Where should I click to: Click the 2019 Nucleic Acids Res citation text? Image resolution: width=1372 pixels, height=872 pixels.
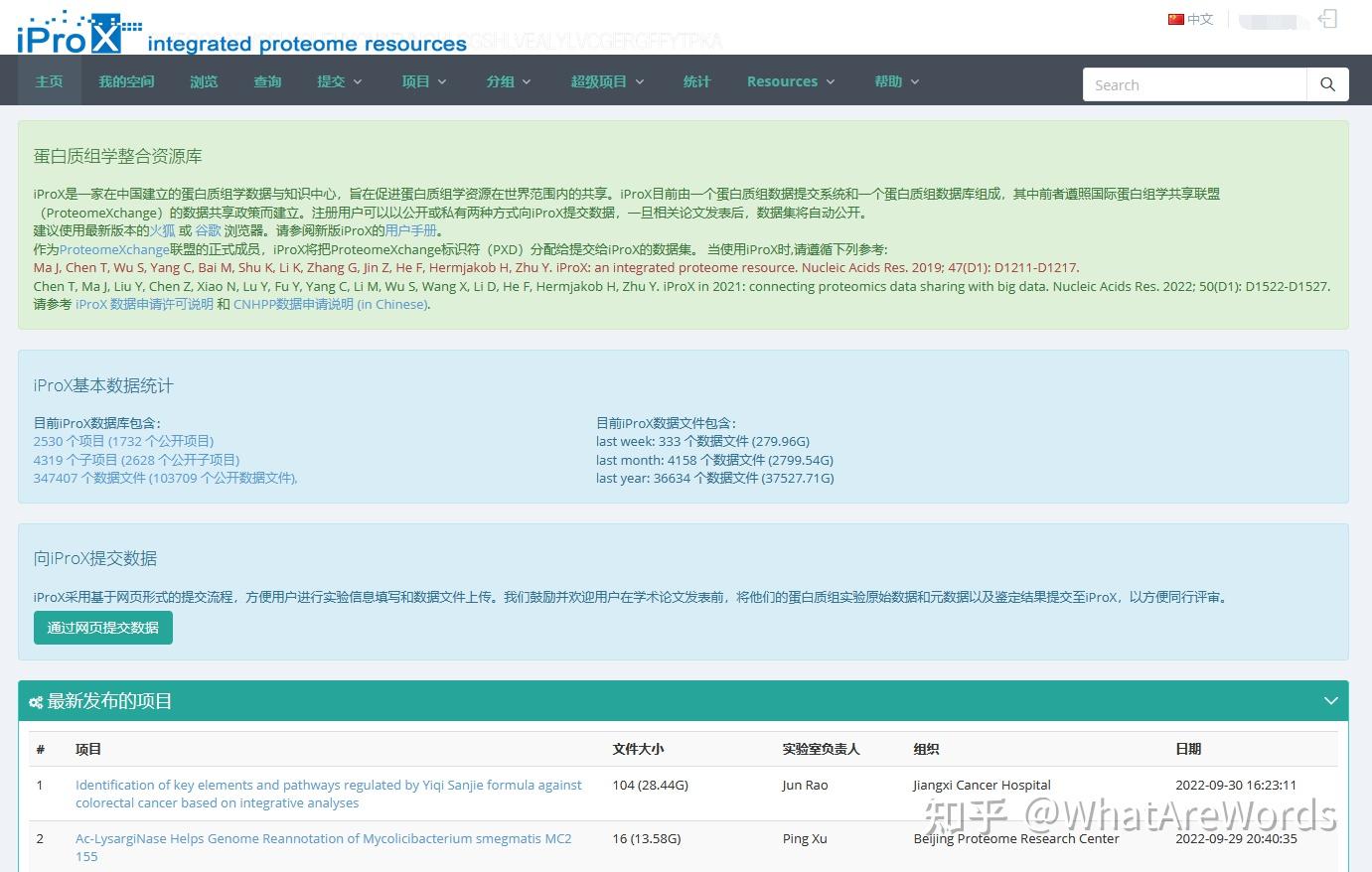pyautogui.click(x=556, y=267)
